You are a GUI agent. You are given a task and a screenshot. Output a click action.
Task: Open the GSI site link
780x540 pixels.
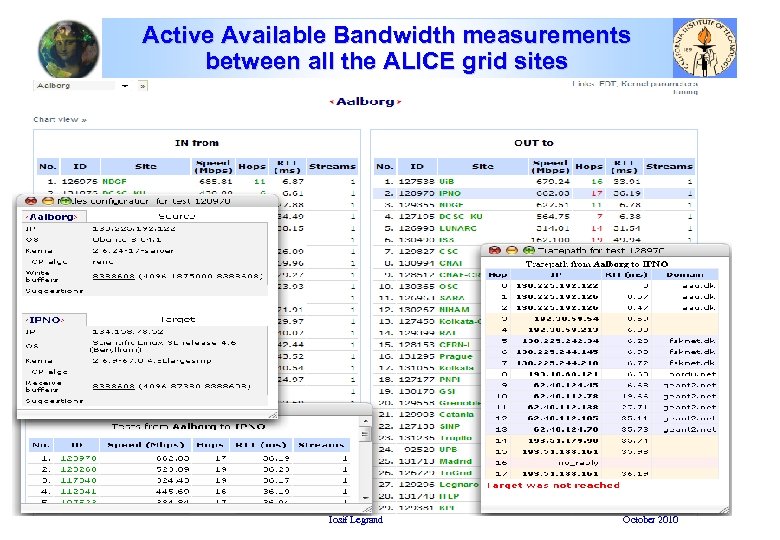pyautogui.click(x=447, y=391)
